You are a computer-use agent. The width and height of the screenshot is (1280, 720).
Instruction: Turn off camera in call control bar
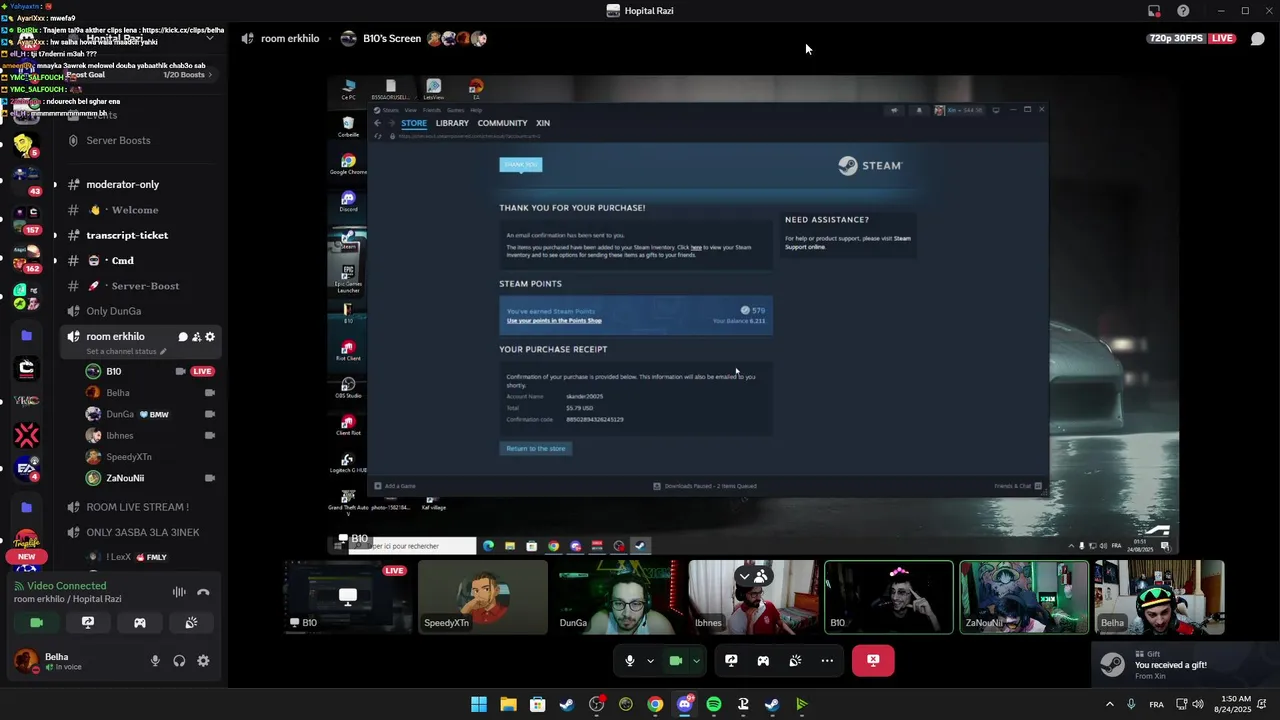coord(675,661)
